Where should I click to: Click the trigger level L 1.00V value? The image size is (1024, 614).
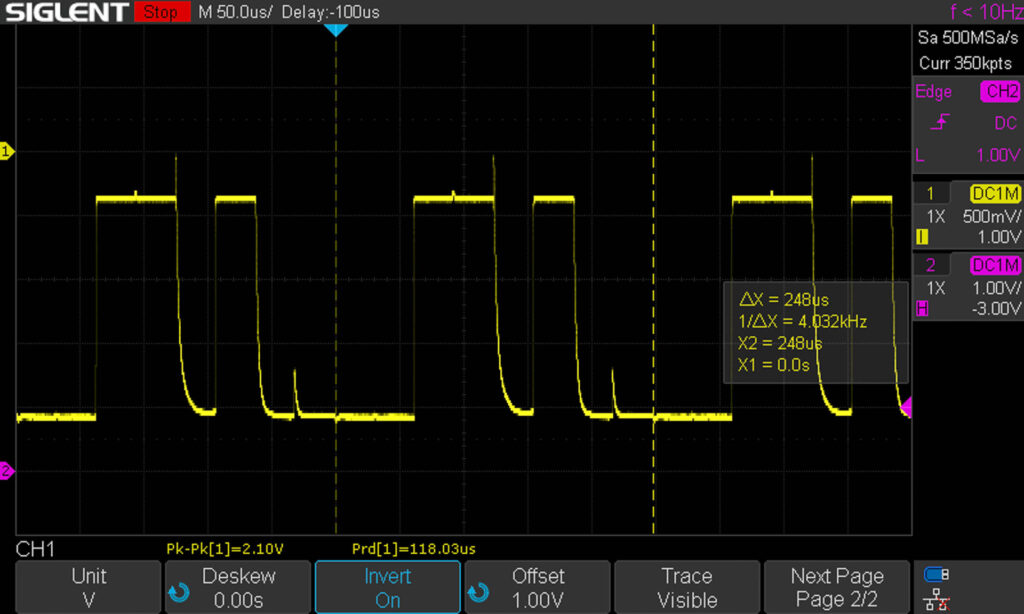point(997,155)
